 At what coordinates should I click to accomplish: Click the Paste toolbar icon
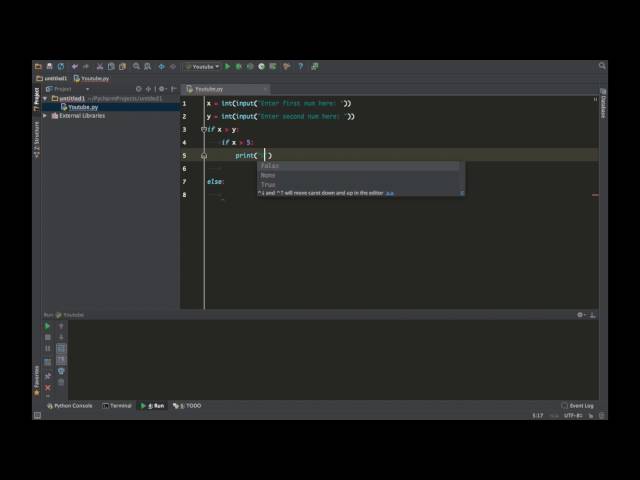tap(122, 66)
